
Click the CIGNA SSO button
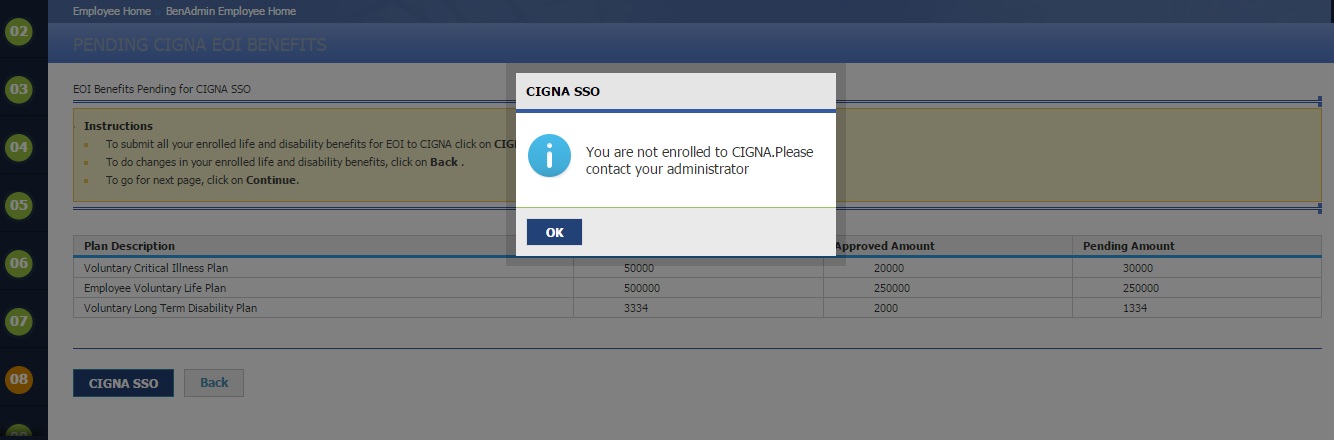tap(123, 383)
